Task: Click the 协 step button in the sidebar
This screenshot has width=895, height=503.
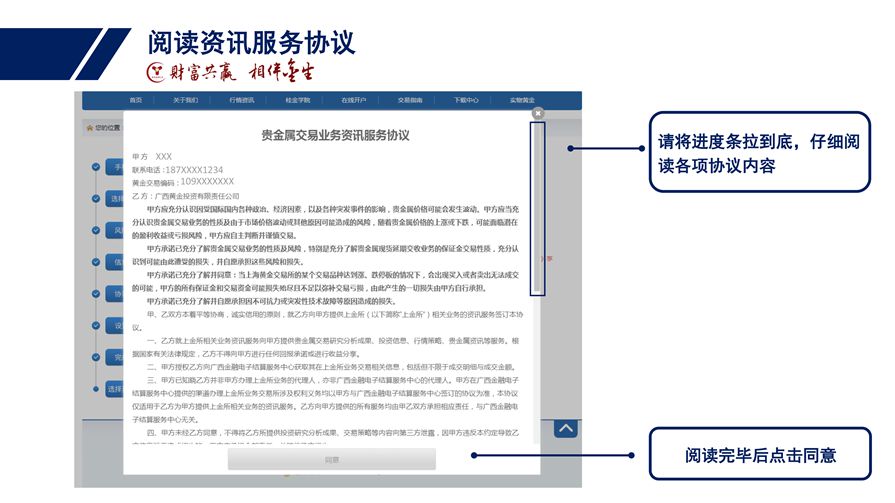Action: coord(114,293)
